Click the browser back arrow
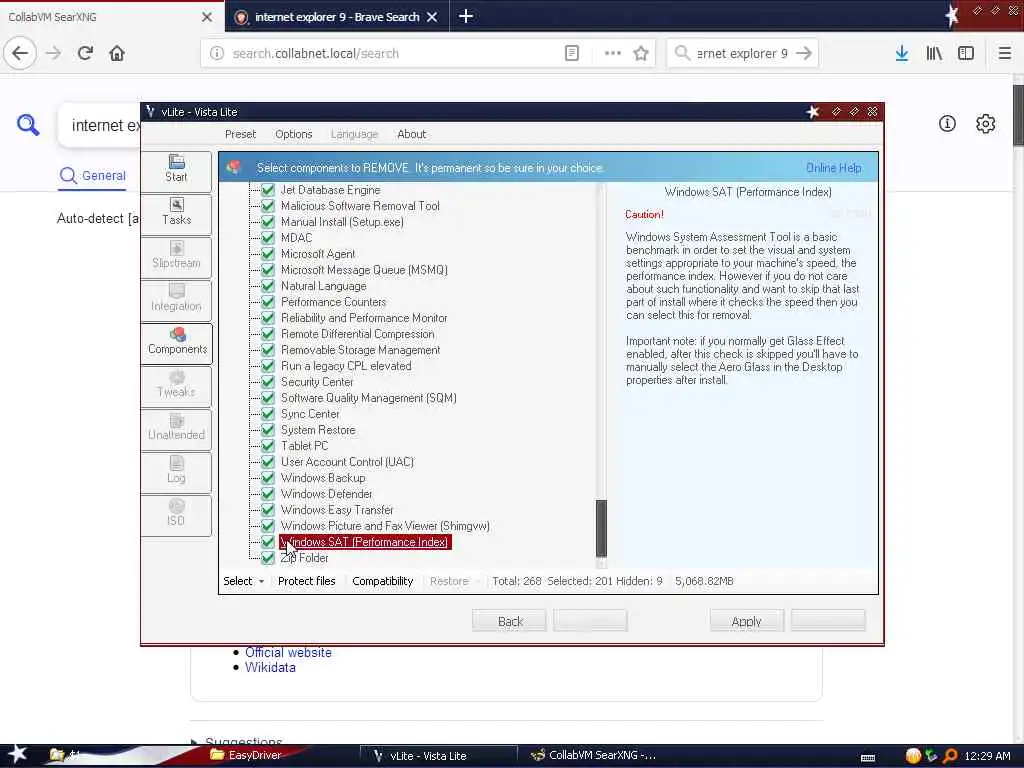Image resolution: width=1024 pixels, height=768 pixels. (x=20, y=53)
